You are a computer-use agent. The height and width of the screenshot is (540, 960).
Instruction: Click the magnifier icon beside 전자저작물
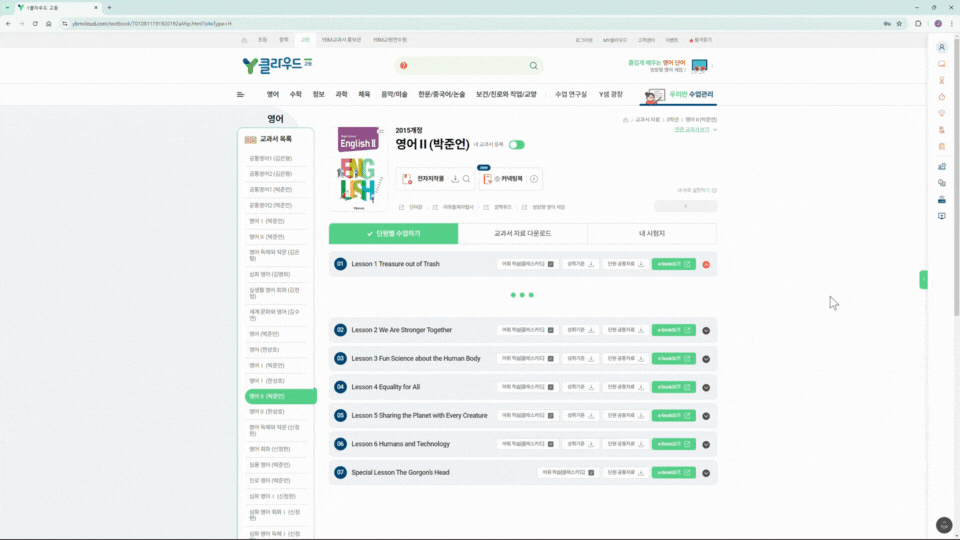pos(467,179)
